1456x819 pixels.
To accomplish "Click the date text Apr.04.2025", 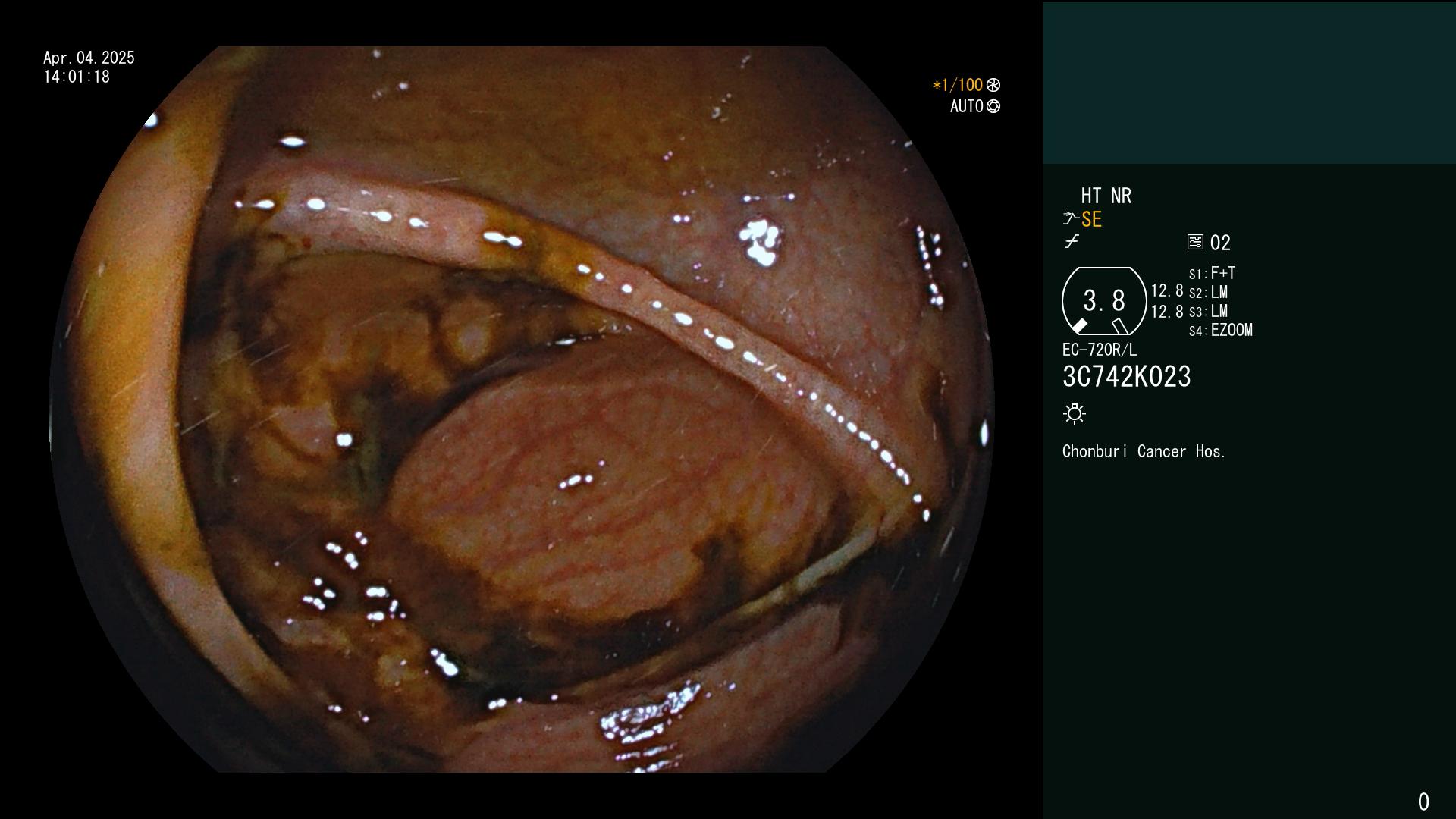I will pos(89,58).
